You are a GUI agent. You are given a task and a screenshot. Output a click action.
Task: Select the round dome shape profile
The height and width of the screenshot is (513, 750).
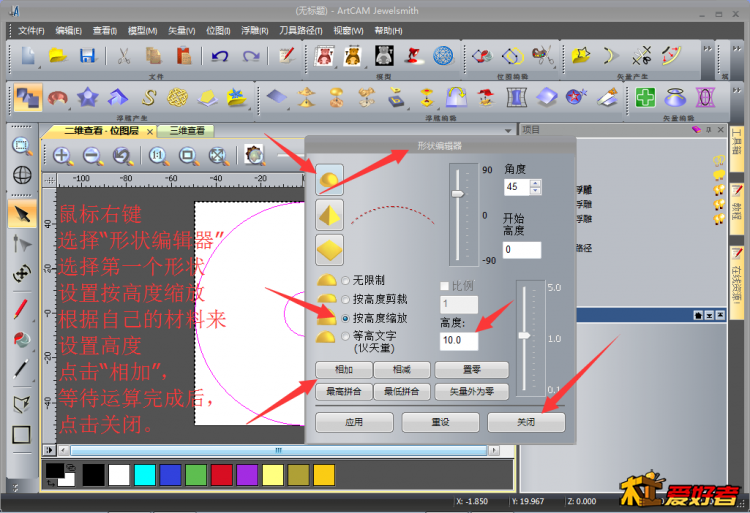point(329,180)
